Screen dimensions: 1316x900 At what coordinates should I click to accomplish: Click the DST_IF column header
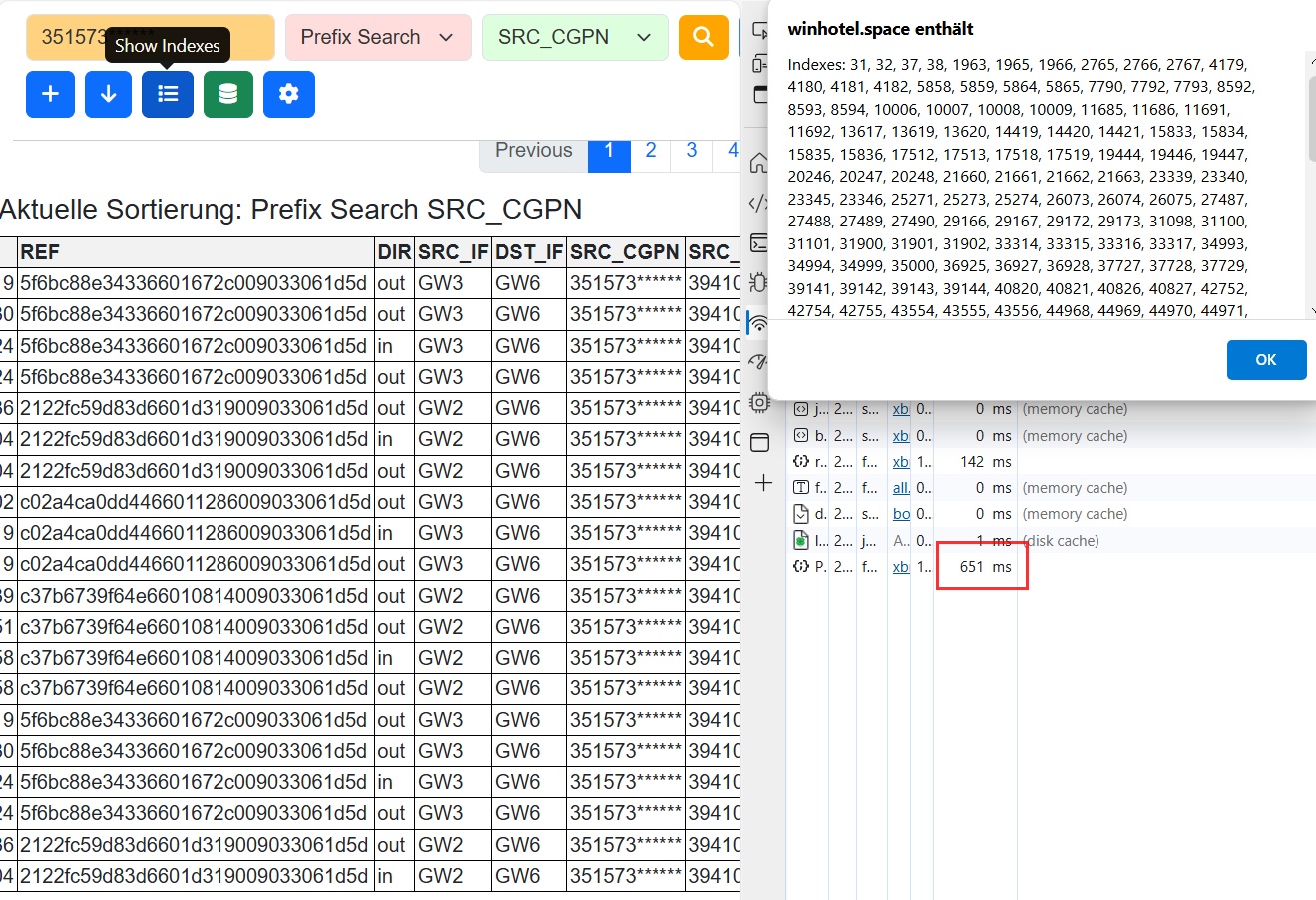(529, 251)
